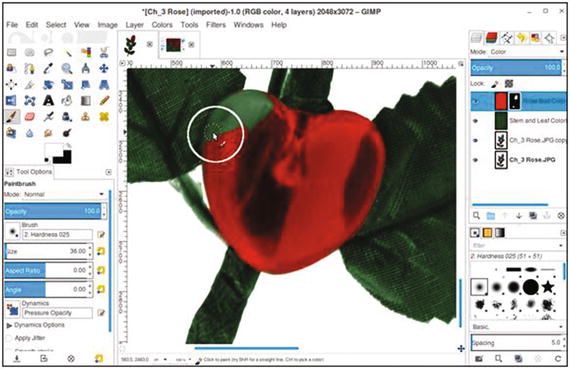Open Tool Options panel configuration menu
Image resolution: width=570 pixels, height=369 pixels.
pyautogui.click(x=108, y=172)
